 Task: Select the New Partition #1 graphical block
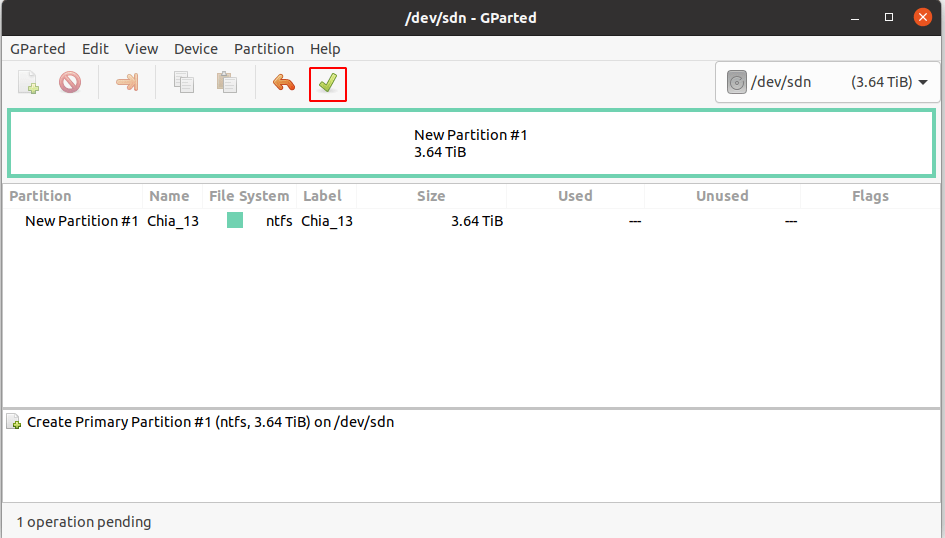point(471,143)
